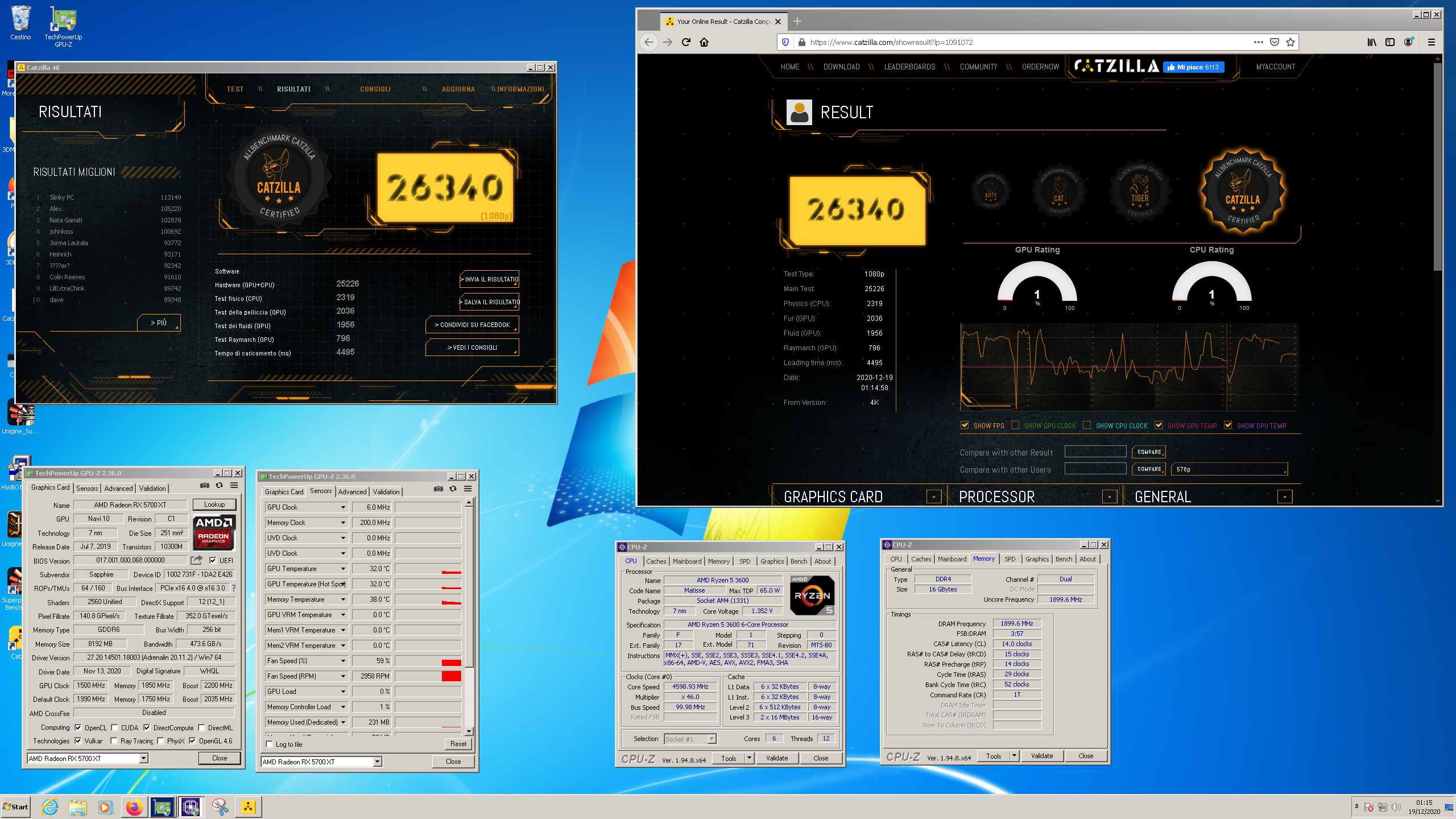Open CONSIGLI tab in Catzilla 4K app
This screenshot has height=819, width=1456.
pos(375,89)
